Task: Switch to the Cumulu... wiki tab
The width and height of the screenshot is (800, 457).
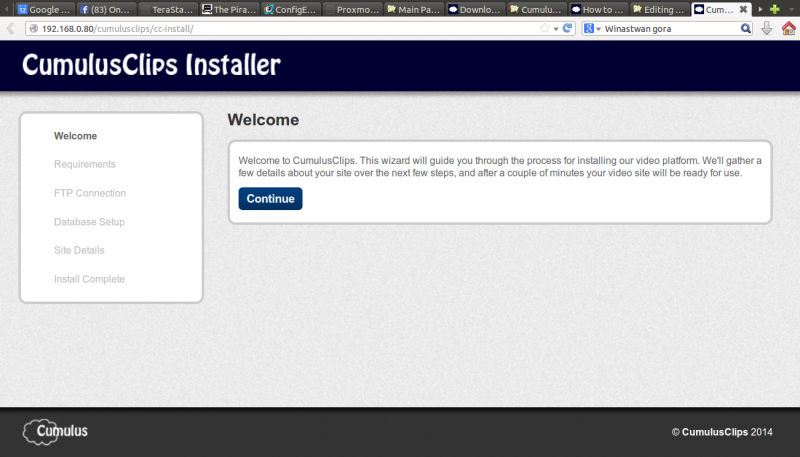Action: tap(537, 9)
